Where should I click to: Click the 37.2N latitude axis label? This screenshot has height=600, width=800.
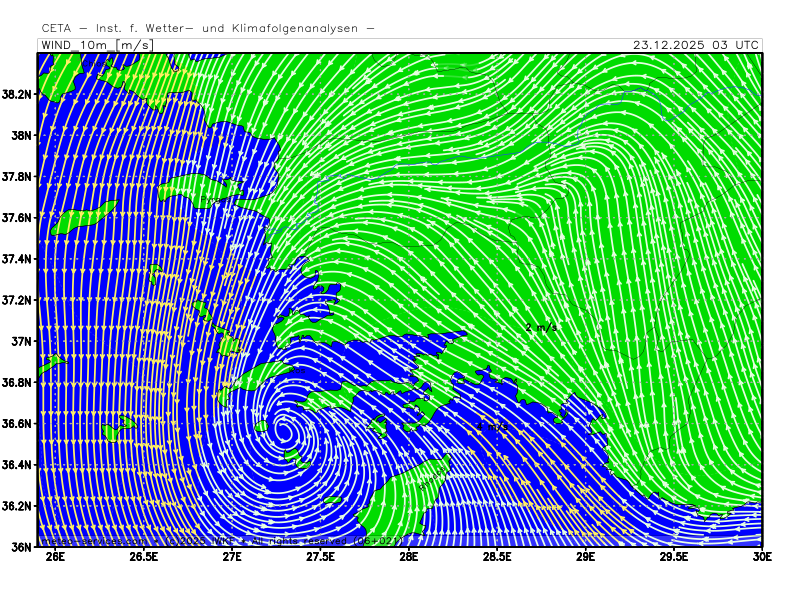click(x=19, y=300)
